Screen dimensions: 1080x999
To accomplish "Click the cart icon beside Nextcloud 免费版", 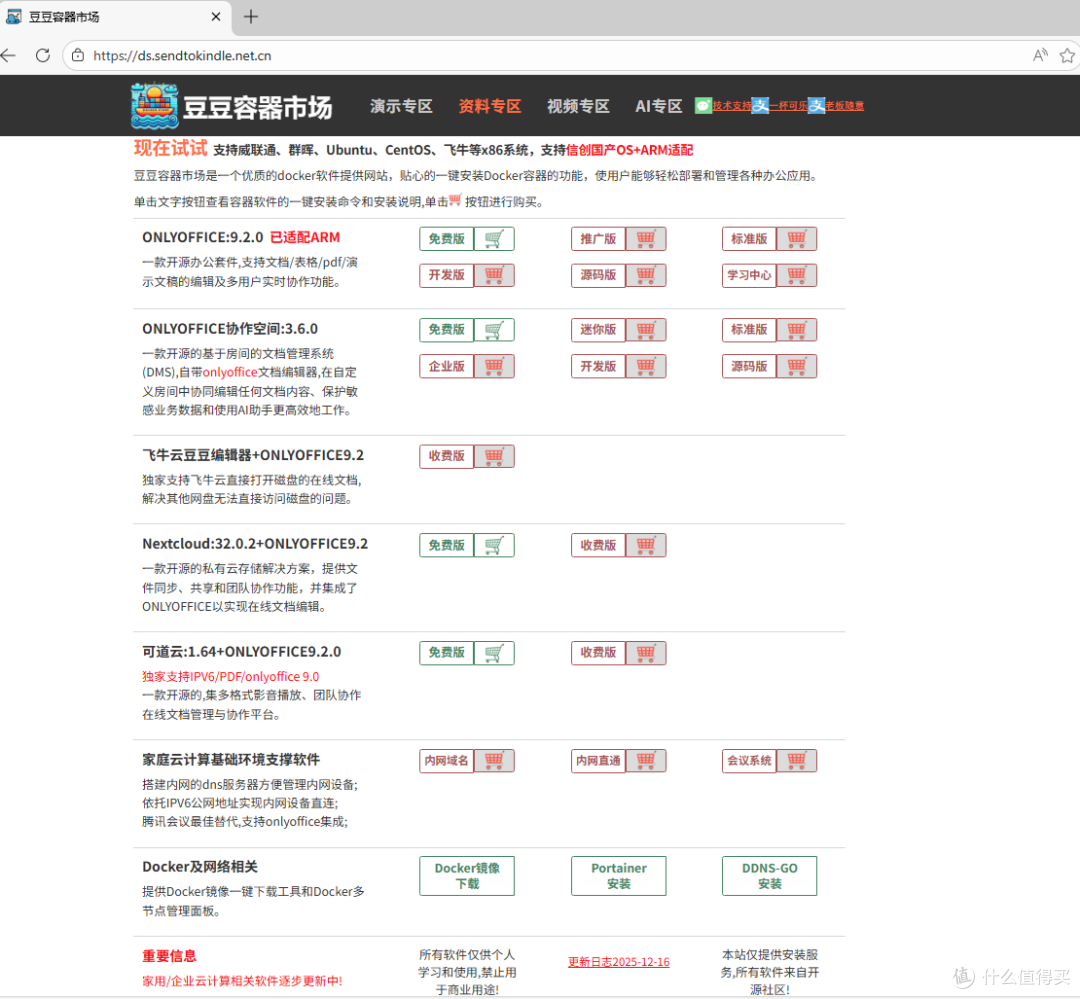I will [494, 546].
